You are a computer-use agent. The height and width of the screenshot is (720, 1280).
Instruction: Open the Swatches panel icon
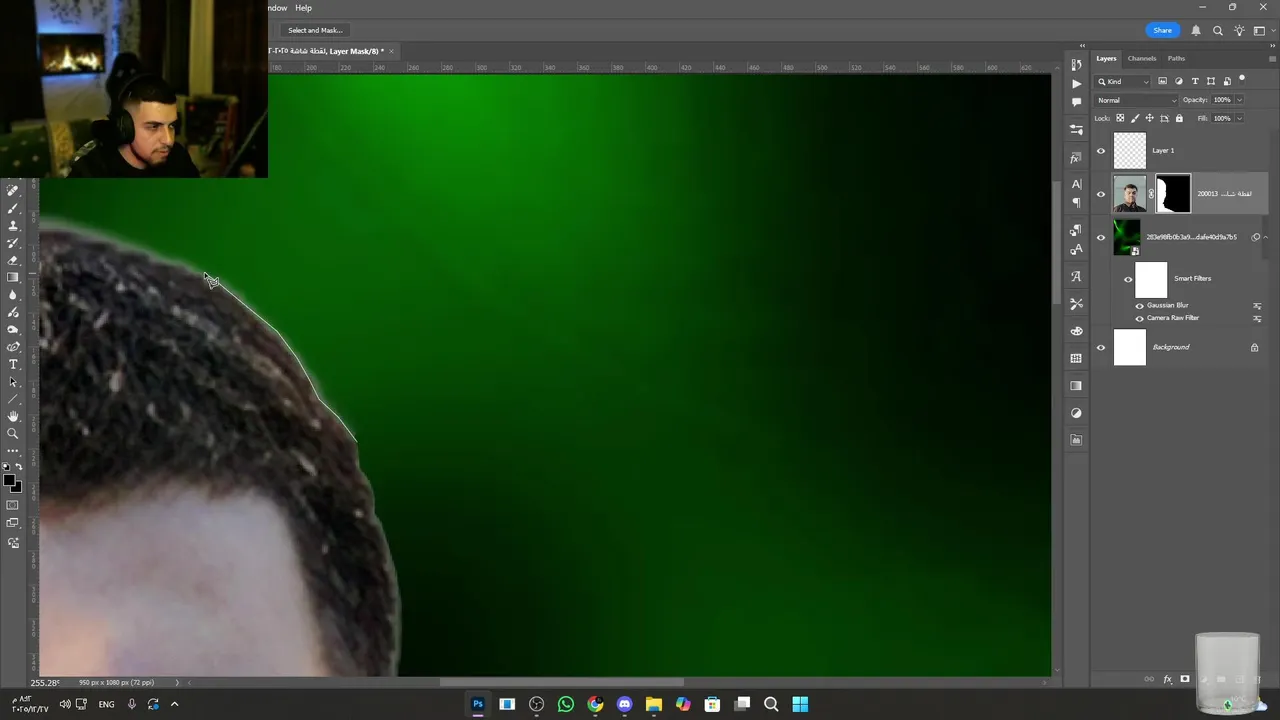click(x=1076, y=358)
